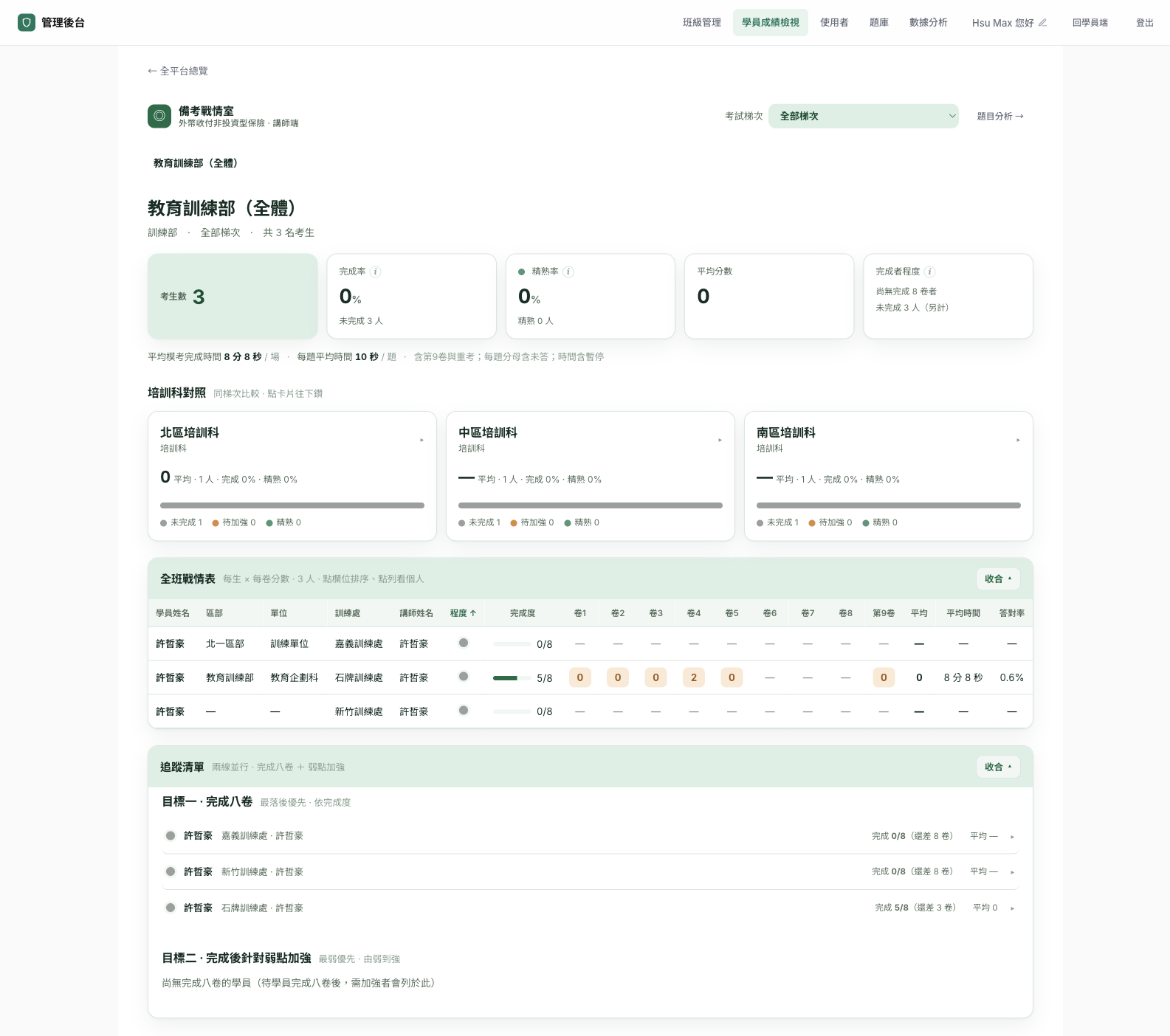This screenshot has width=1170, height=1036.
Task: Sort table by 學員姓名 column header
Action: (173, 613)
